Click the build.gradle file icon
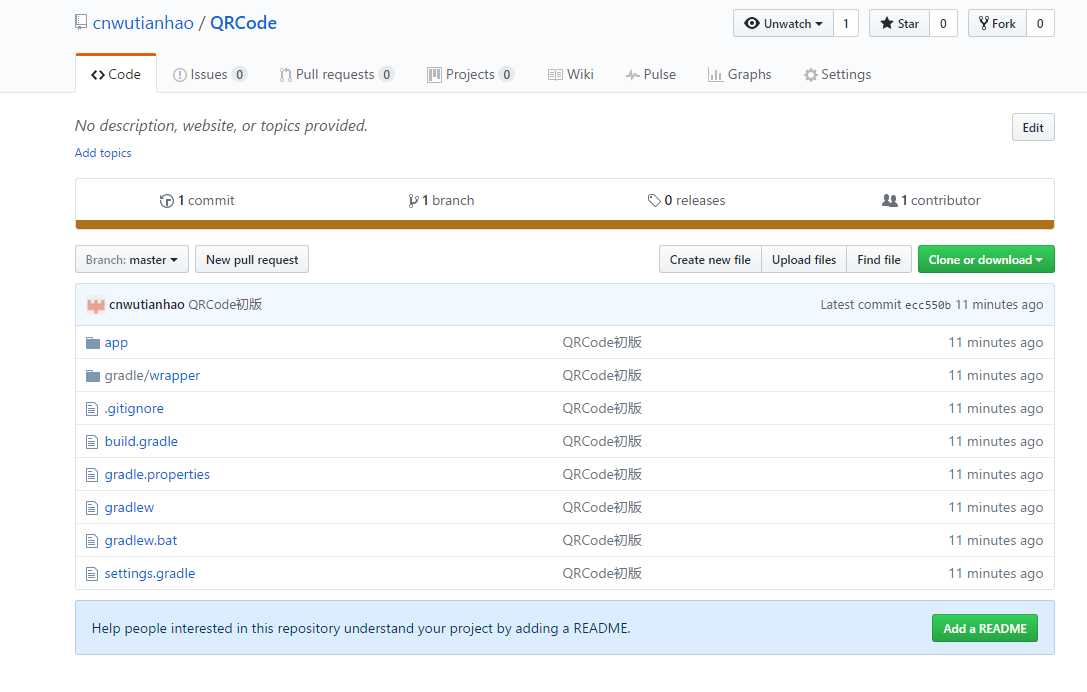1087x692 pixels. click(x=92, y=442)
